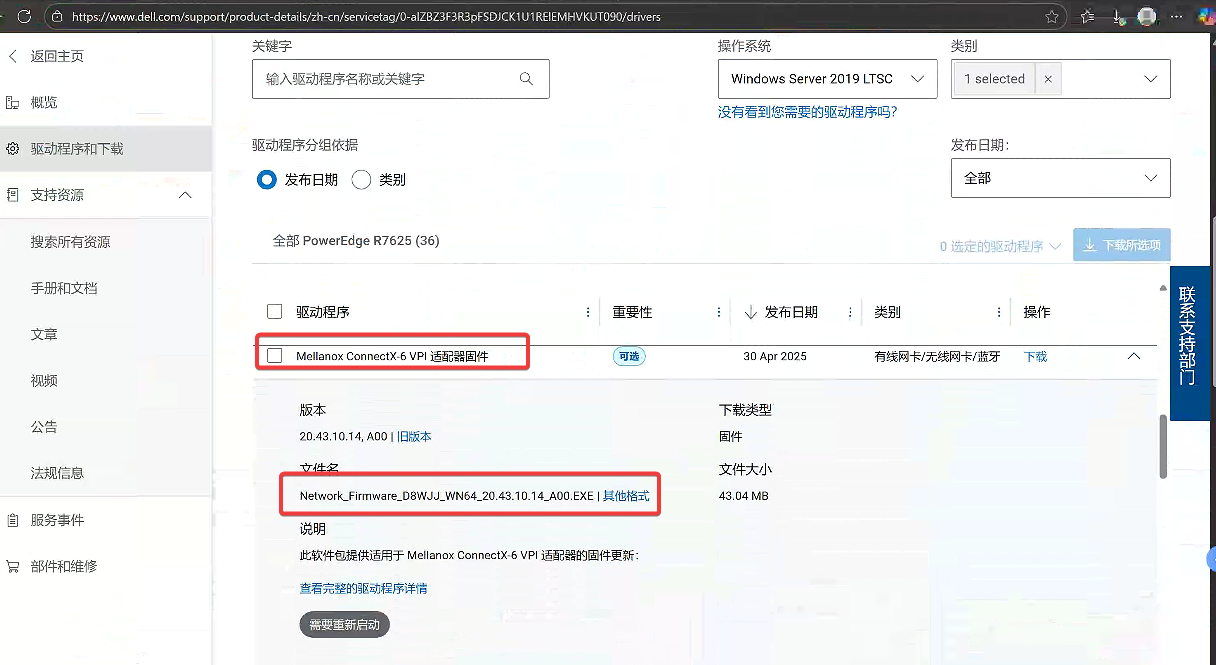1216x665 pixels.
Task: Click the 需要重新启动 badge
Action: click(x=345, y=625)
